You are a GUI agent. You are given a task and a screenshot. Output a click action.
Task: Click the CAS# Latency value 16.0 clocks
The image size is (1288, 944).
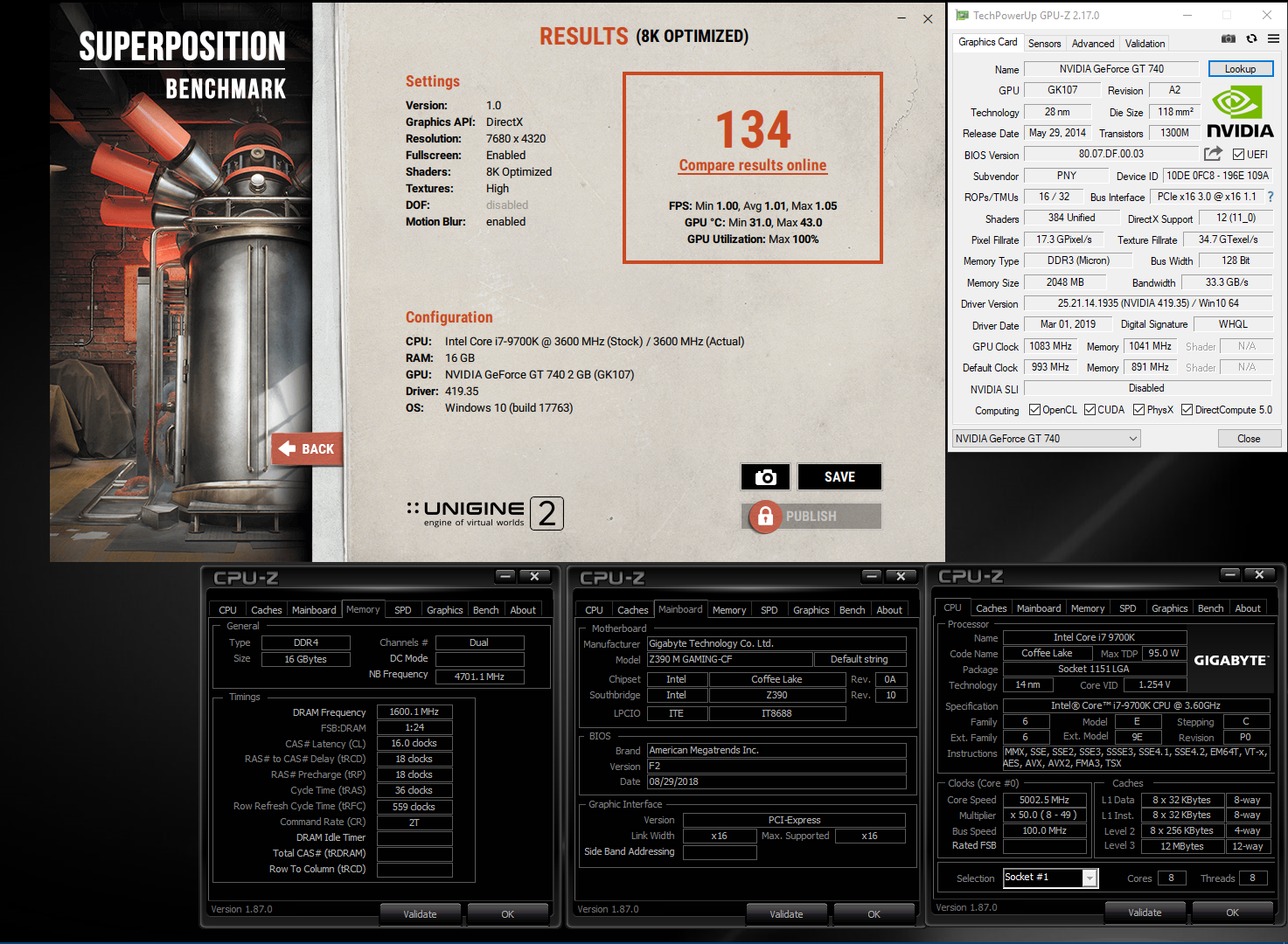pos(414,743)
